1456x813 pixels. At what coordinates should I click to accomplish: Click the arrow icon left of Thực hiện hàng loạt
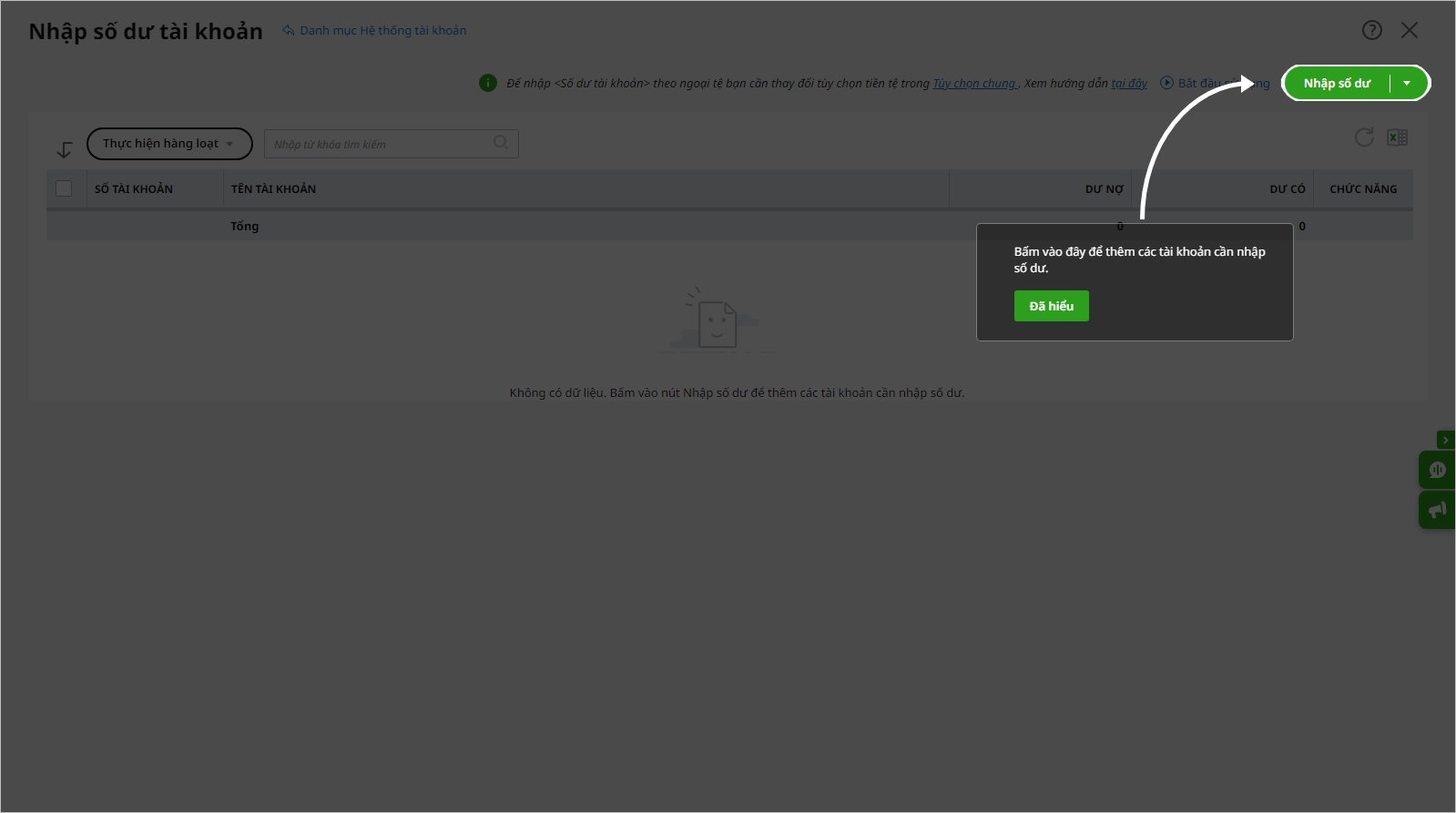tap(64, 149)
